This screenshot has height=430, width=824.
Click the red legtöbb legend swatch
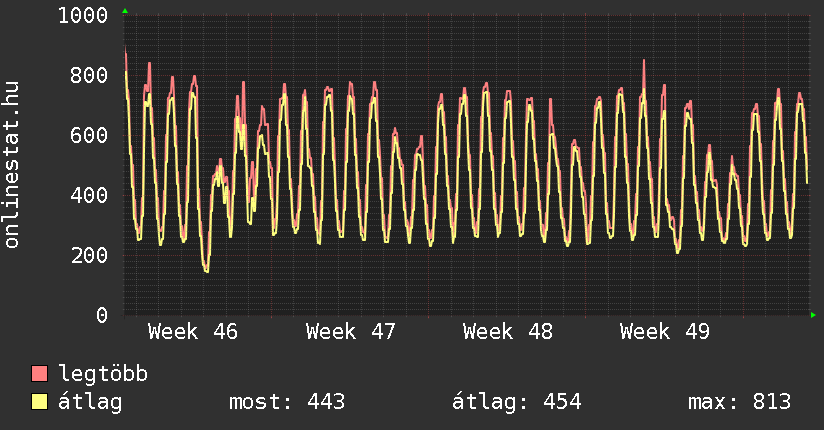click(x=40, y=374)
